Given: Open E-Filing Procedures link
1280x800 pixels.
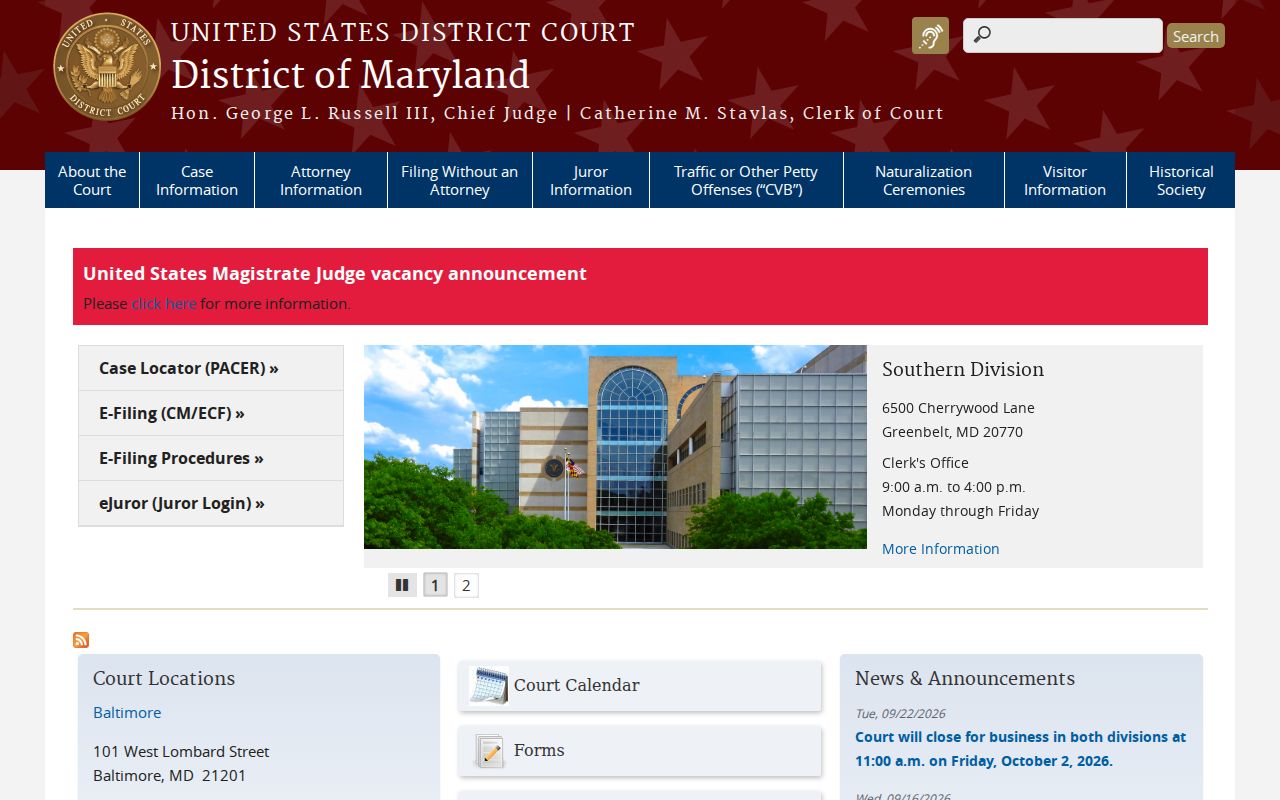Looking at the screenshot, I should click(211, 458).
